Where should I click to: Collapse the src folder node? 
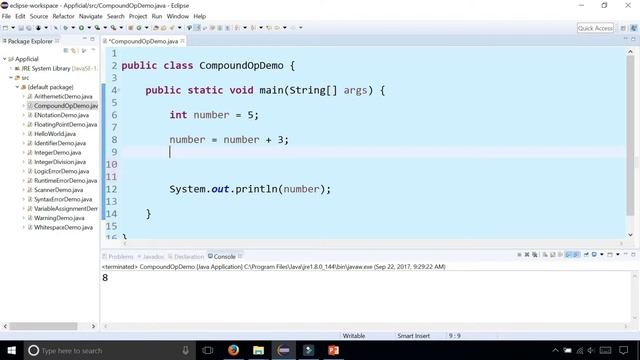[x=11, y=78]
